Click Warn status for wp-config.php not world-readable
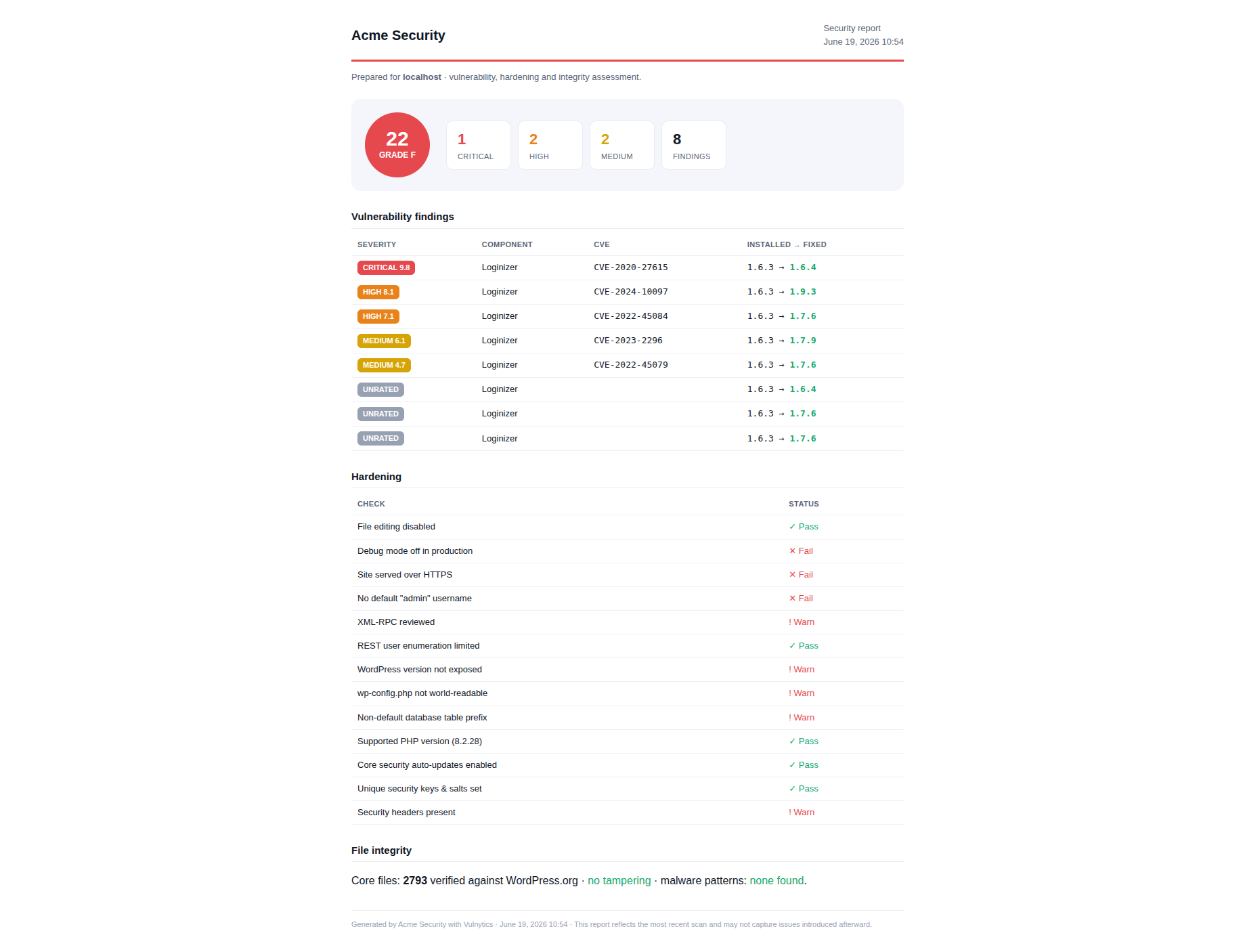This screenshot has height=952, width=1245. 802,693
